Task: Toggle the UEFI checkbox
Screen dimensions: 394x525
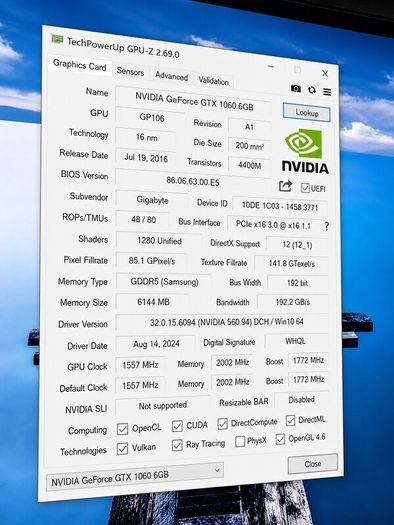Action: (305, 188)
